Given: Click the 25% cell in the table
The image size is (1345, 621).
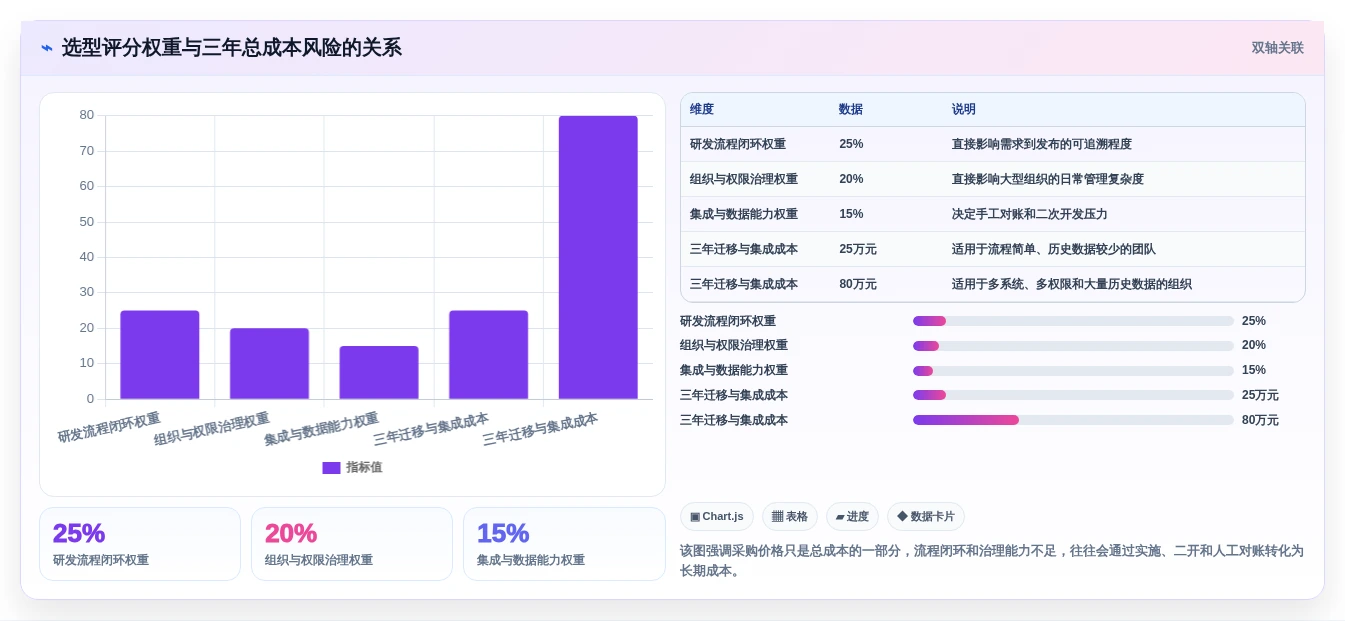Looking at the screenshot, I should (x=851, y=144).
